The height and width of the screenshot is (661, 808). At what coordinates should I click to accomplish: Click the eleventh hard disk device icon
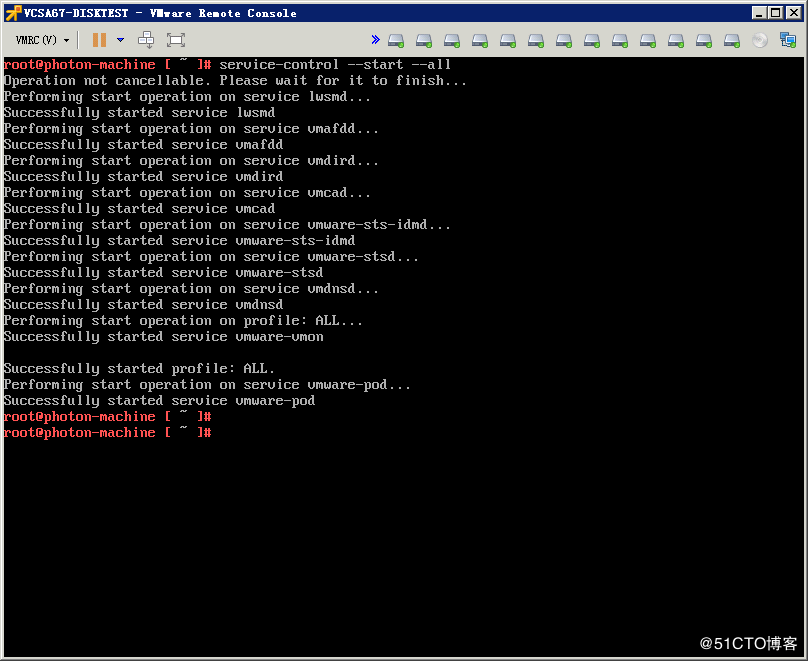tap(676, 40)
